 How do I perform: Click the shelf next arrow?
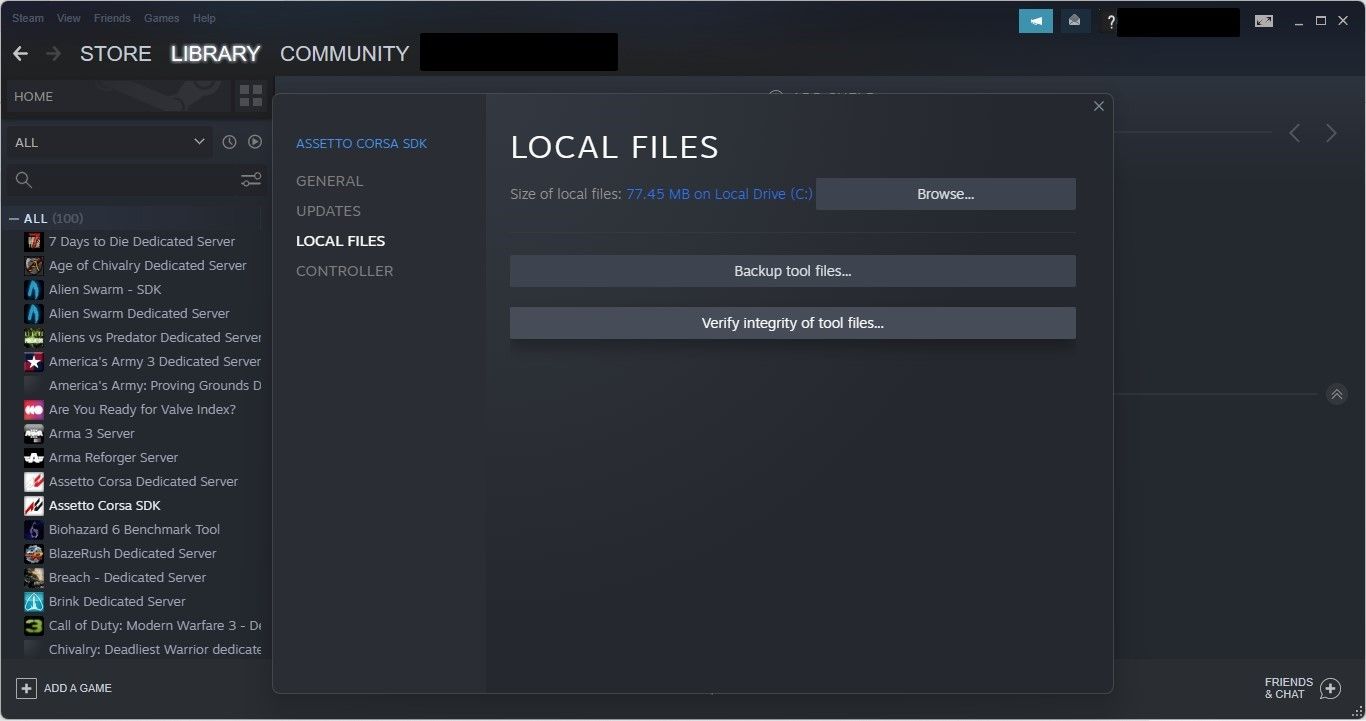click(1331, 133)
